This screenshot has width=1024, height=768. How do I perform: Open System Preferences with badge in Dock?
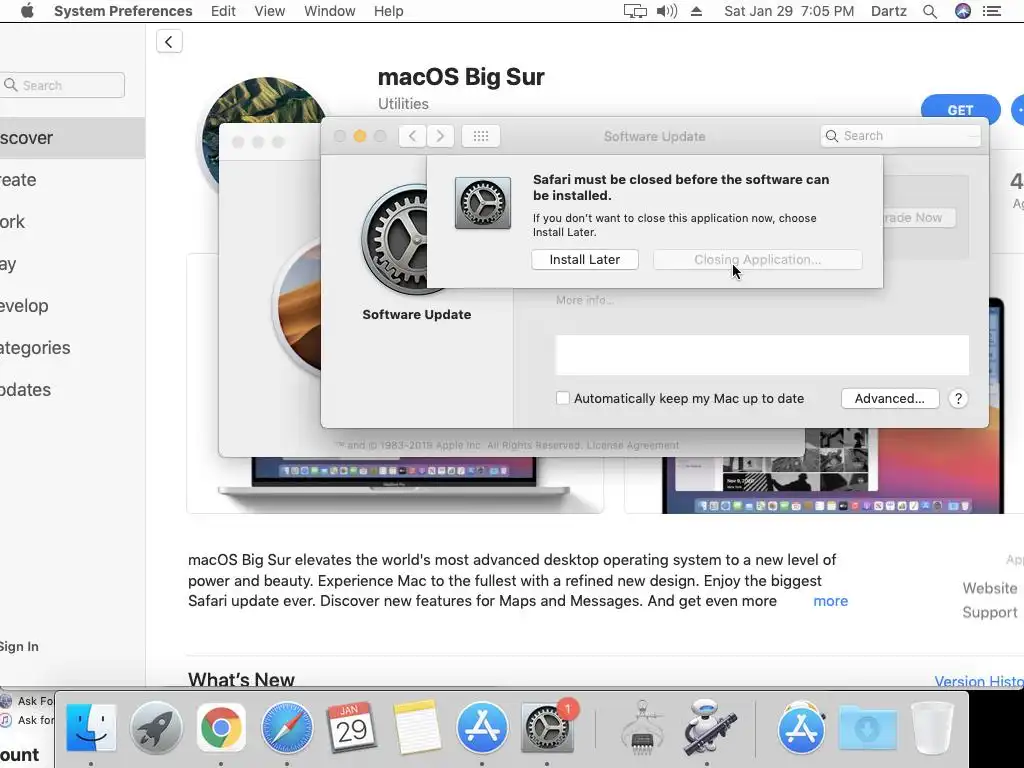click(x=547, y=728)
